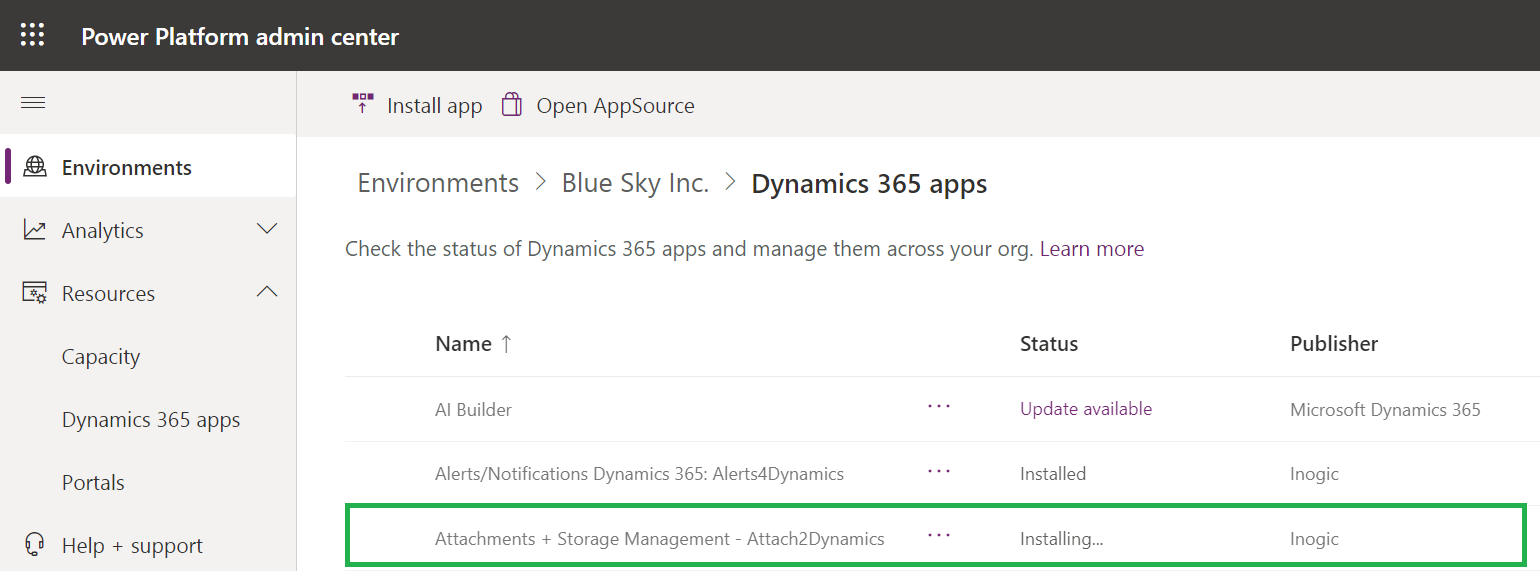Screen dimensions: 1540x571
Task: Expand the Analytics section chevron
Action: coord(267,229)
